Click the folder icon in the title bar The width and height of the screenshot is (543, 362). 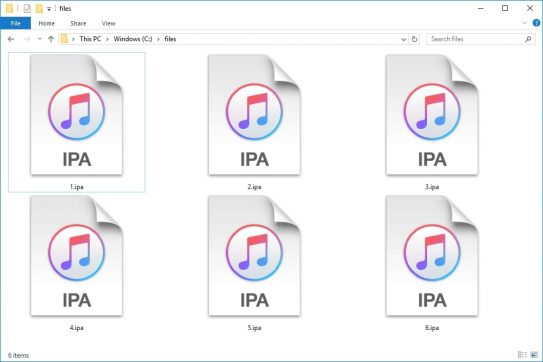[9, 9]
